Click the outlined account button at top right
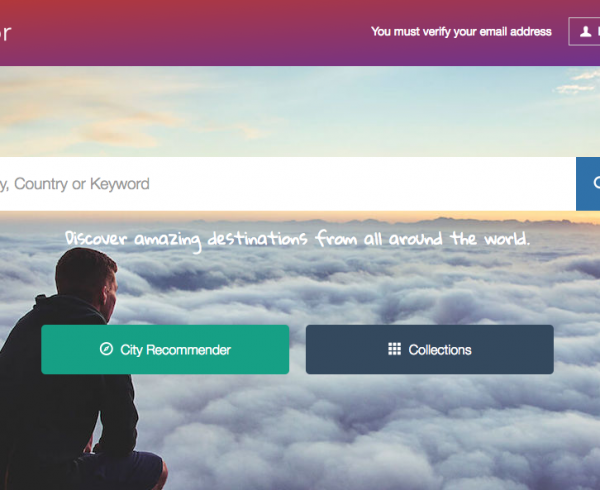 tap(584, 31)
